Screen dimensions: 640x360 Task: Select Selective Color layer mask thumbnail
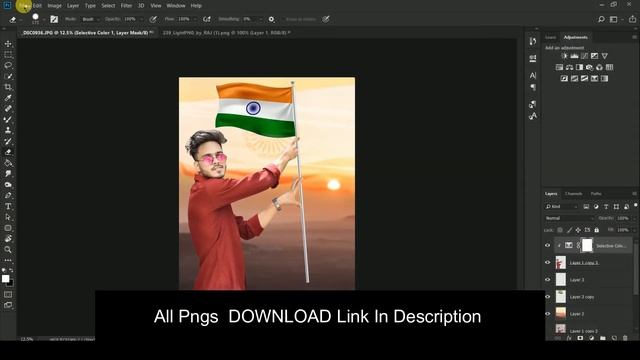pyautogui.click(x=587, y=245)
